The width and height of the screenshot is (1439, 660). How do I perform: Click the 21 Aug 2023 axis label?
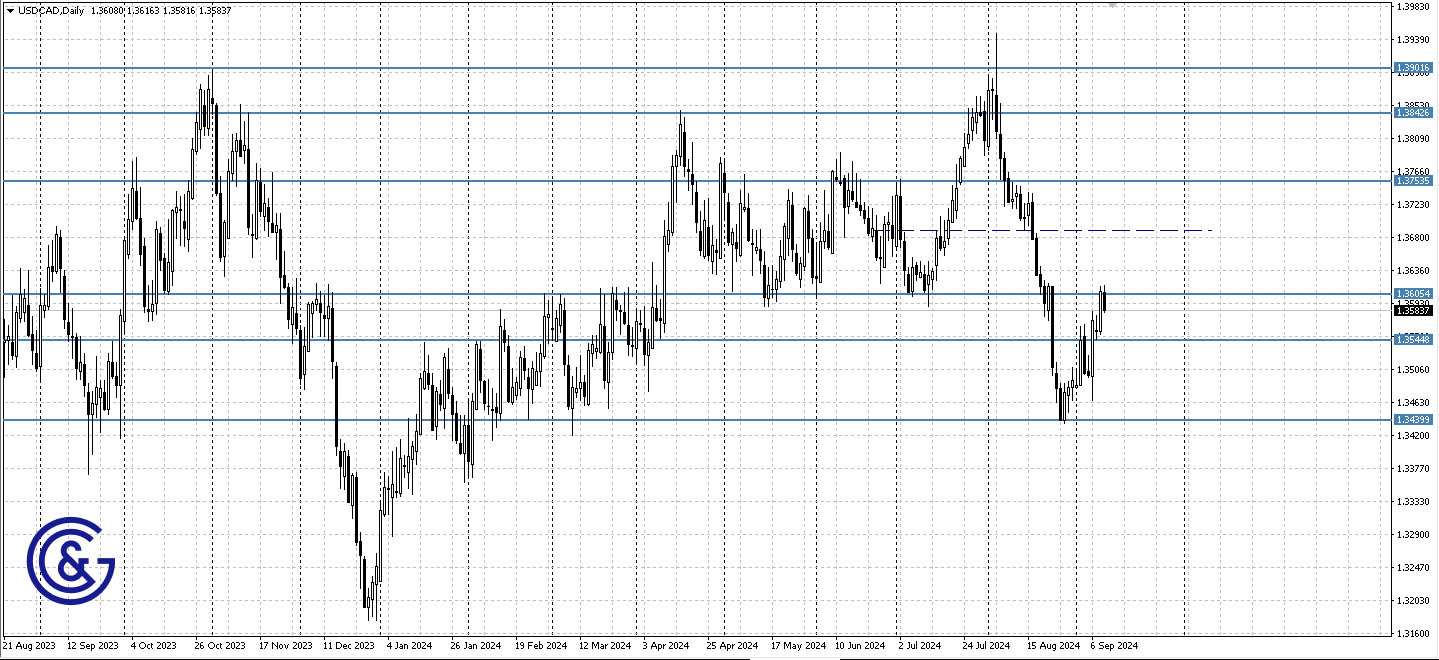click(29, 646)
